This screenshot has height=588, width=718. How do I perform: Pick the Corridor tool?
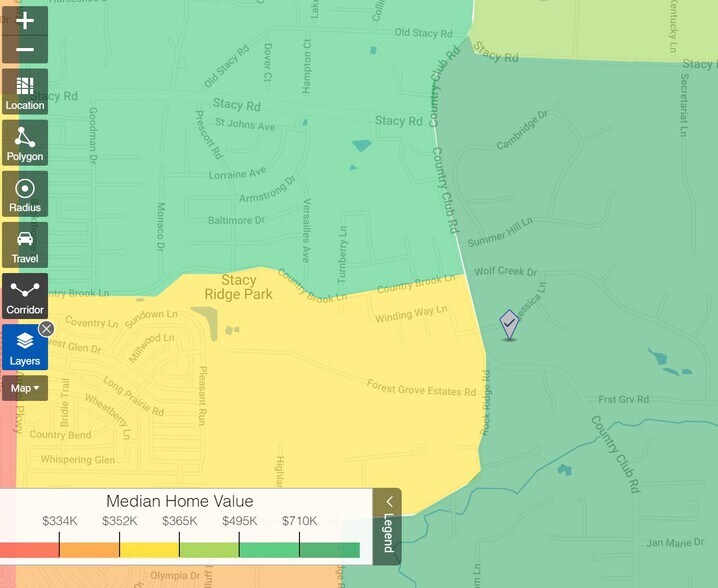pos(25,297)
